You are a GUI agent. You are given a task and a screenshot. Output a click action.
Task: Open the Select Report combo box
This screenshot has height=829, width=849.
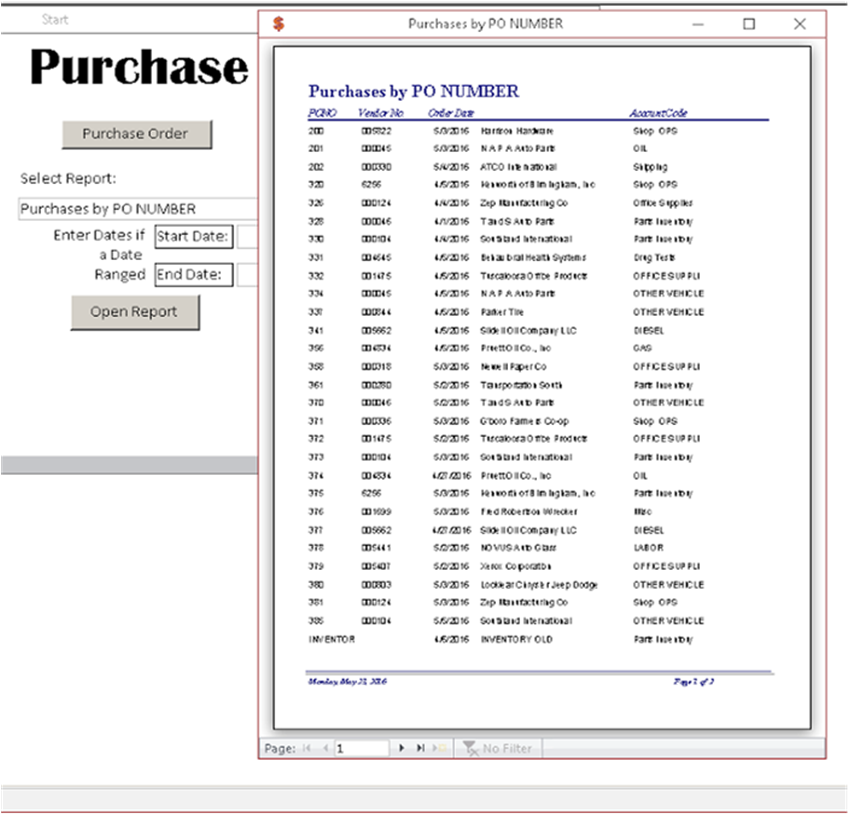tap(138, 209)
